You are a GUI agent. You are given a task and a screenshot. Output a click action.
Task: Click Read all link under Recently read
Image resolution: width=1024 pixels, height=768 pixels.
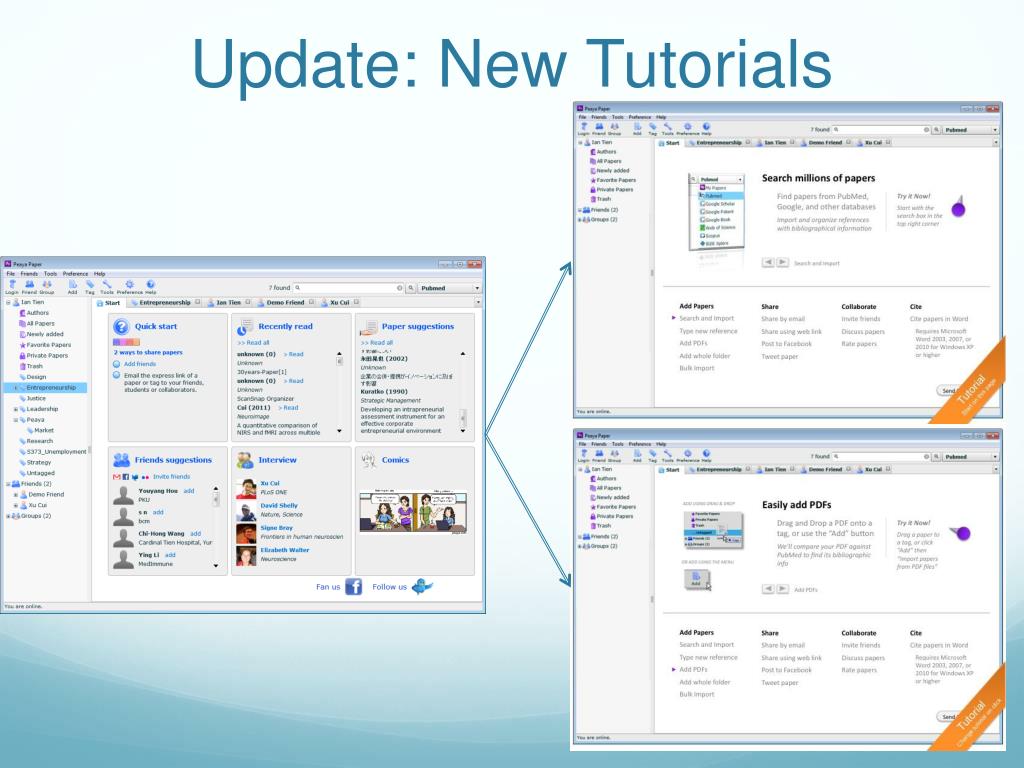253,342
